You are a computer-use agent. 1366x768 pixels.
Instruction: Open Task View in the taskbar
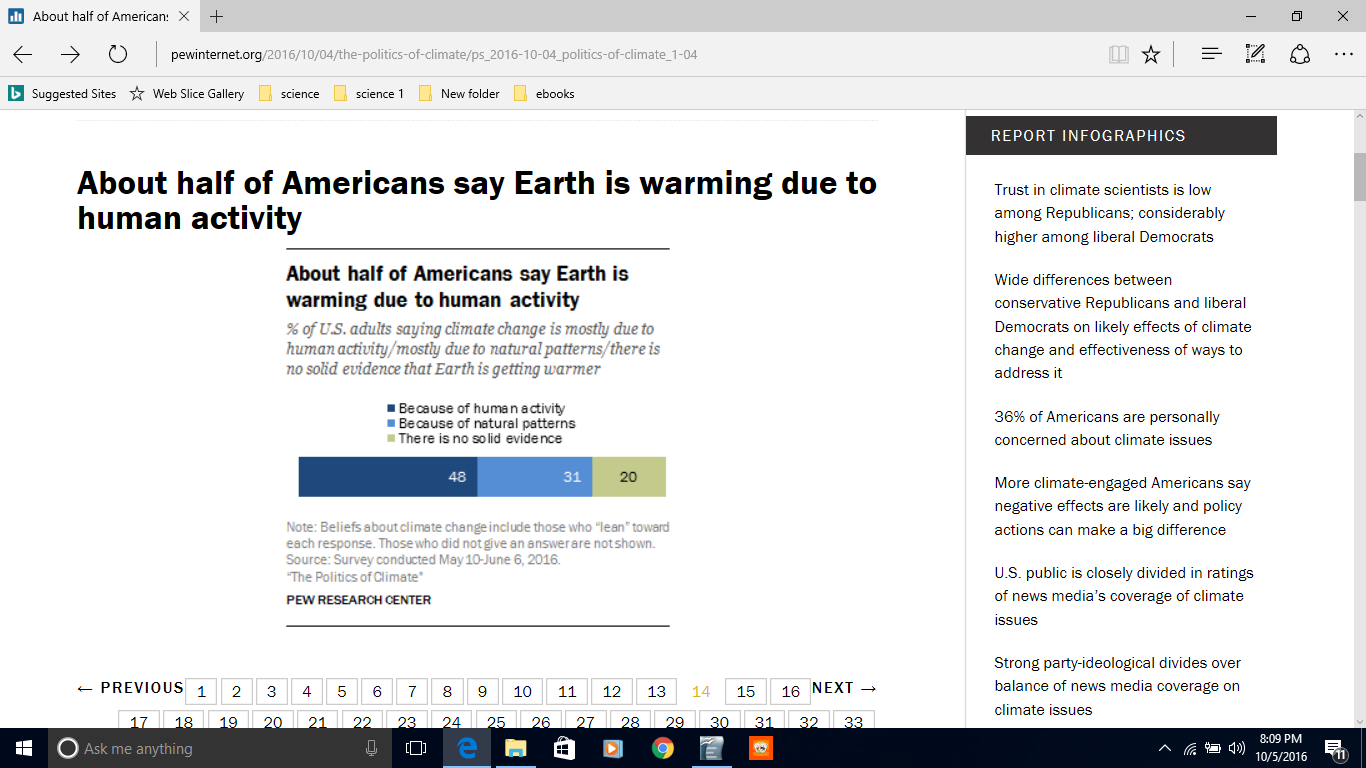416,748
